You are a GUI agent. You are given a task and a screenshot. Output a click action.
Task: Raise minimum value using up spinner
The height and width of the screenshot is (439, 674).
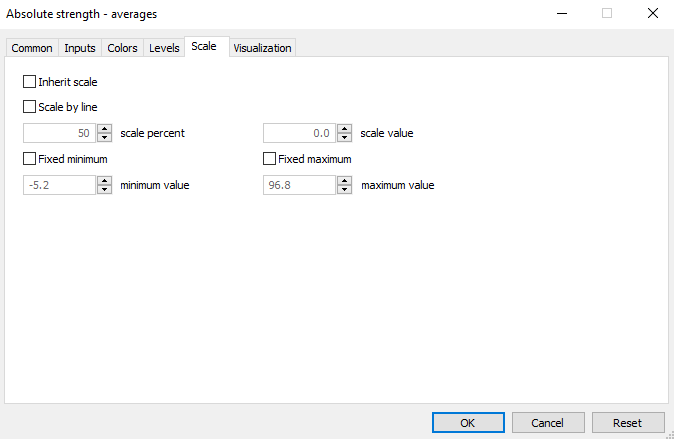[104, 180]
